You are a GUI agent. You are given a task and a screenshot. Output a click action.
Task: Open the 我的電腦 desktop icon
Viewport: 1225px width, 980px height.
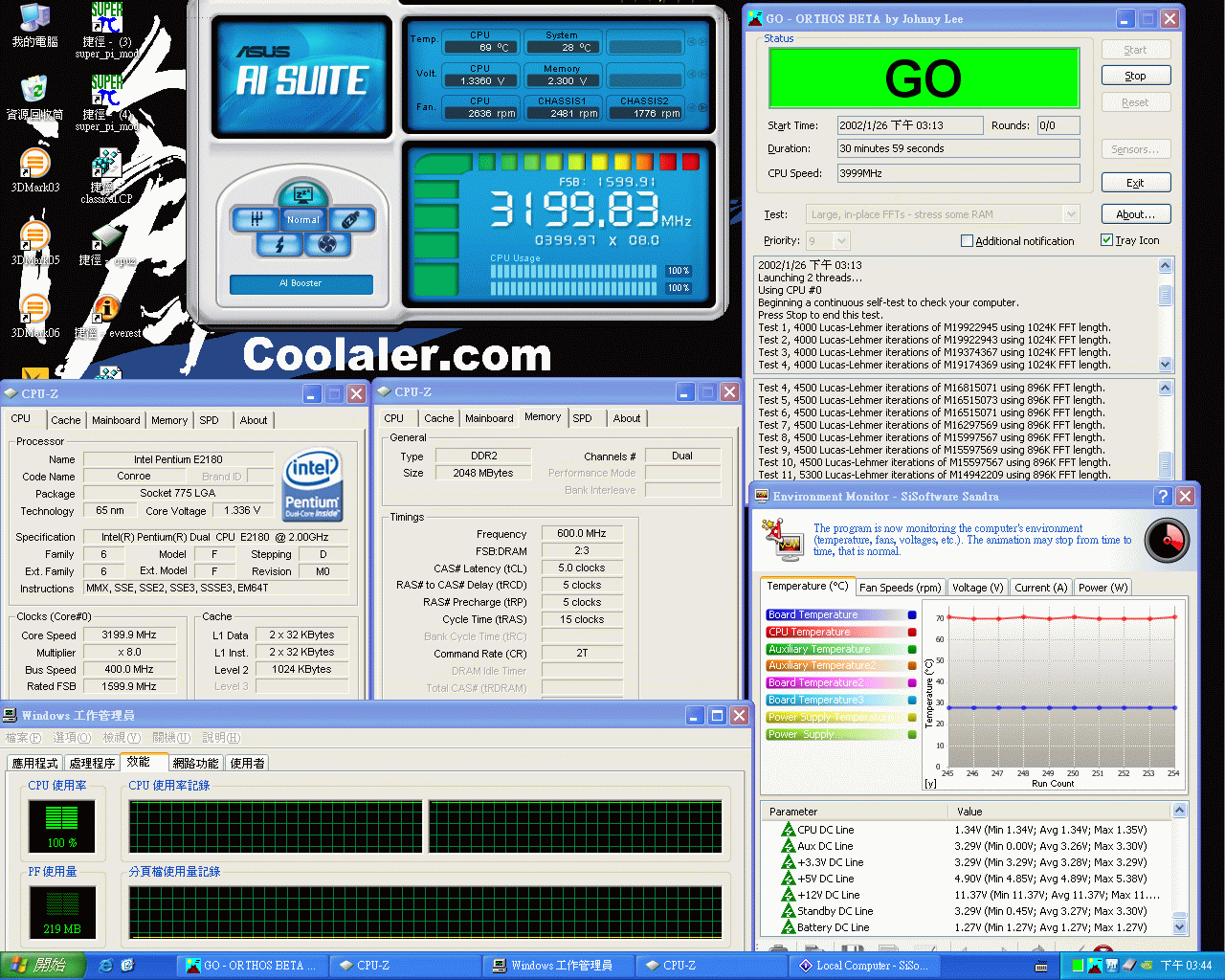[34, 26]
